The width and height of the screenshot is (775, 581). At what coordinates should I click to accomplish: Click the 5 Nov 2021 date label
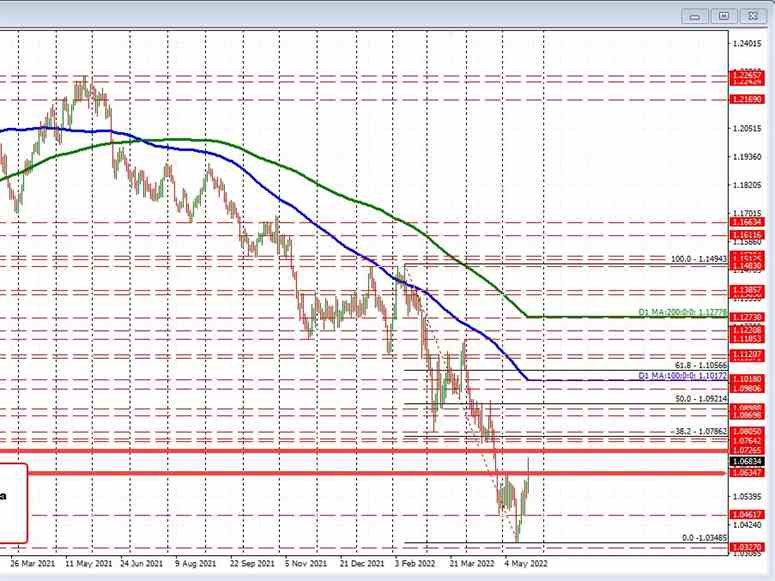click(x=306, y=563)
